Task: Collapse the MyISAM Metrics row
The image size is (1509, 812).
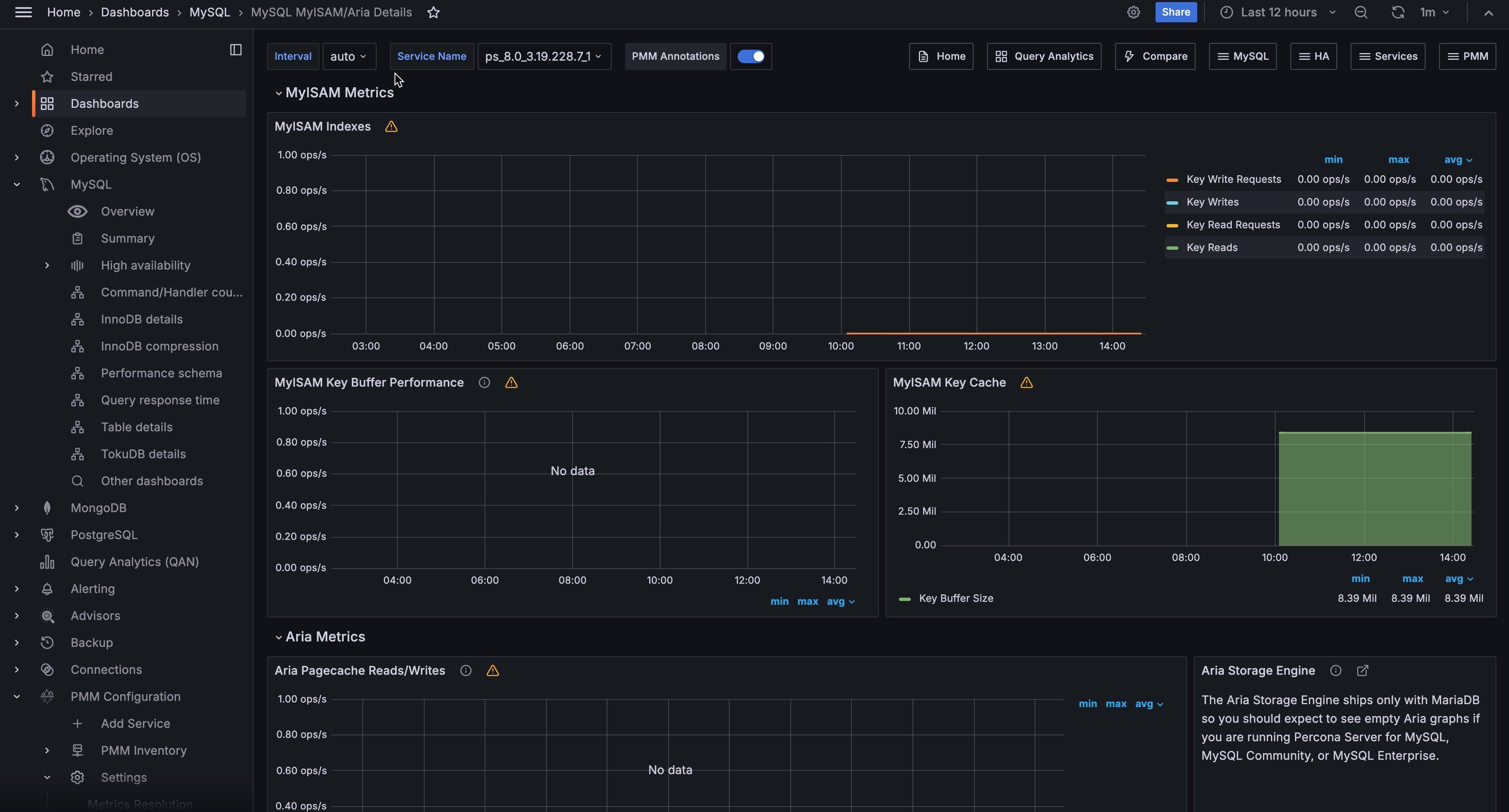Action: tap(278, 93)
